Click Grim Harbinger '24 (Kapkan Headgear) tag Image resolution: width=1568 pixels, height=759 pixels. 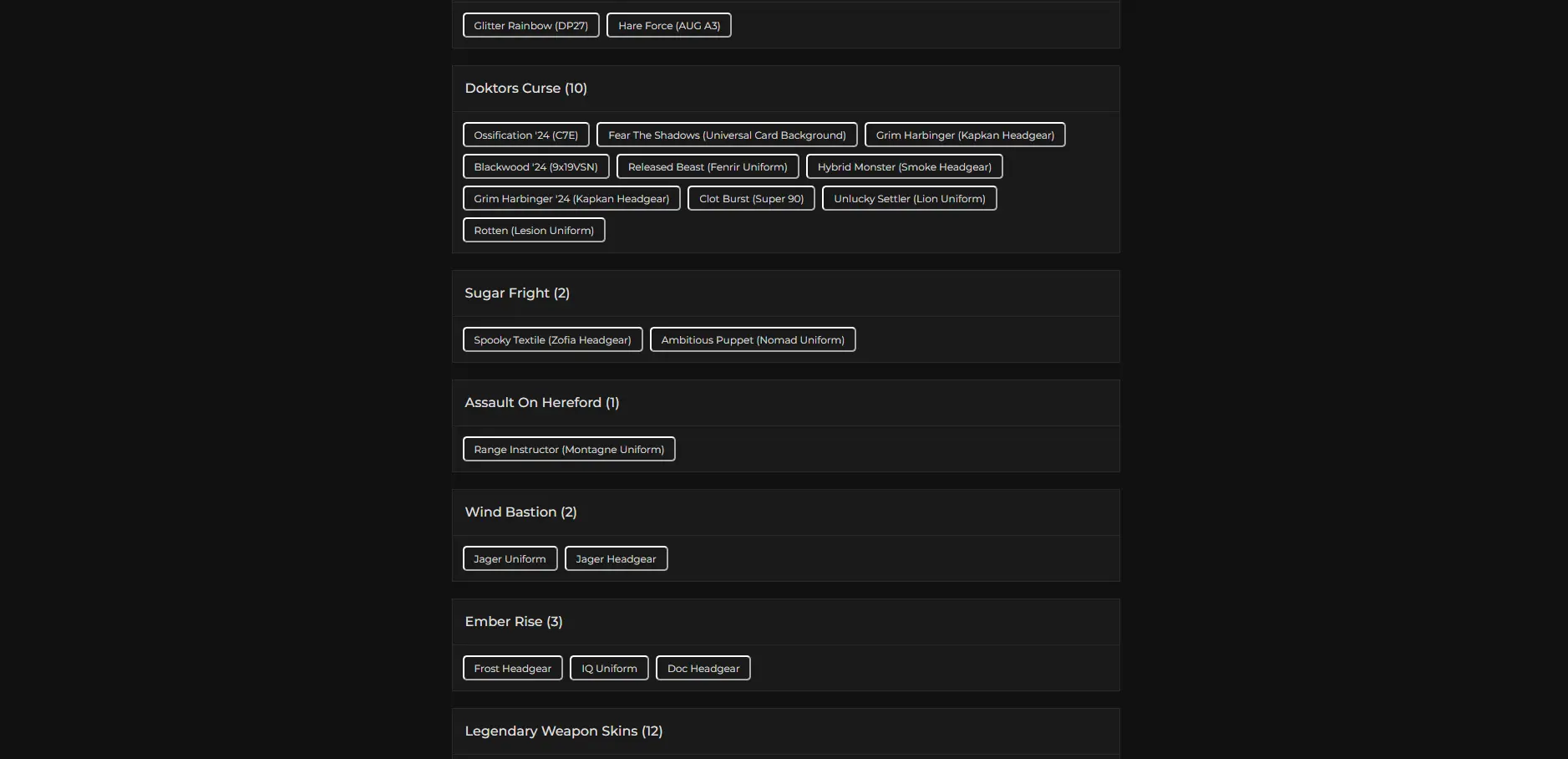pyautogui.click(x=571, y=199)
